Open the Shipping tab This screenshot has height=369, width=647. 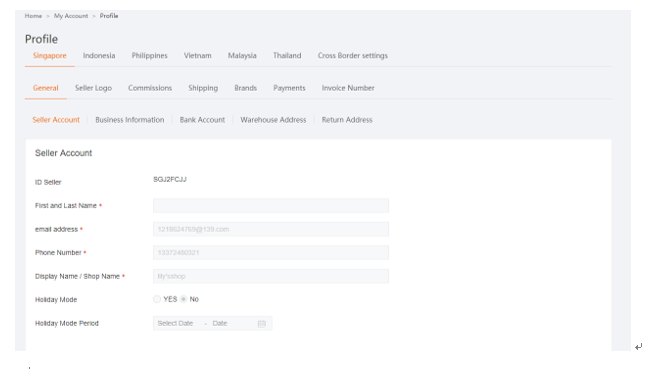click(203, 88)
